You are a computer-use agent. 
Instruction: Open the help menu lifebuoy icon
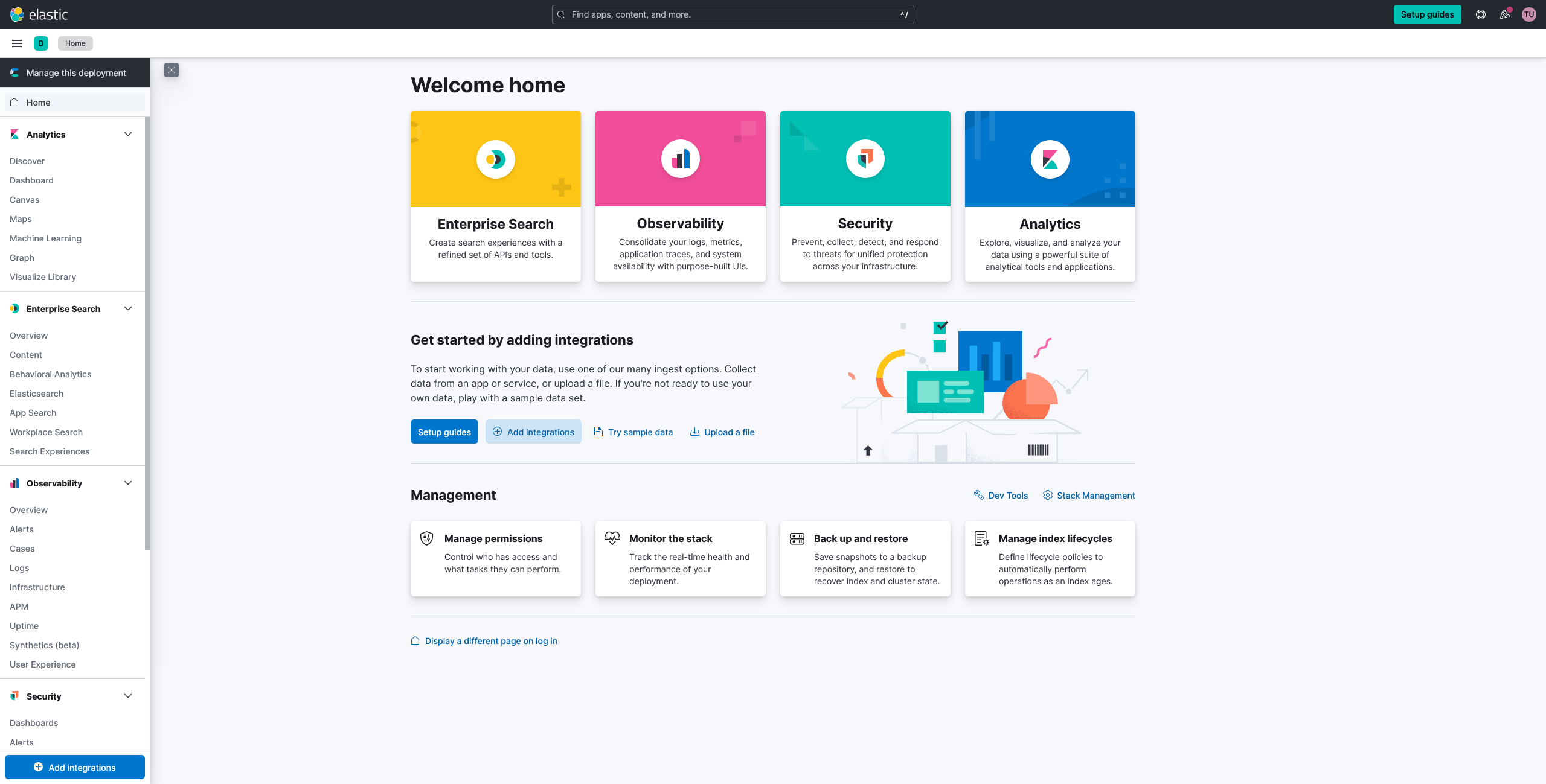click(1481, 14)
